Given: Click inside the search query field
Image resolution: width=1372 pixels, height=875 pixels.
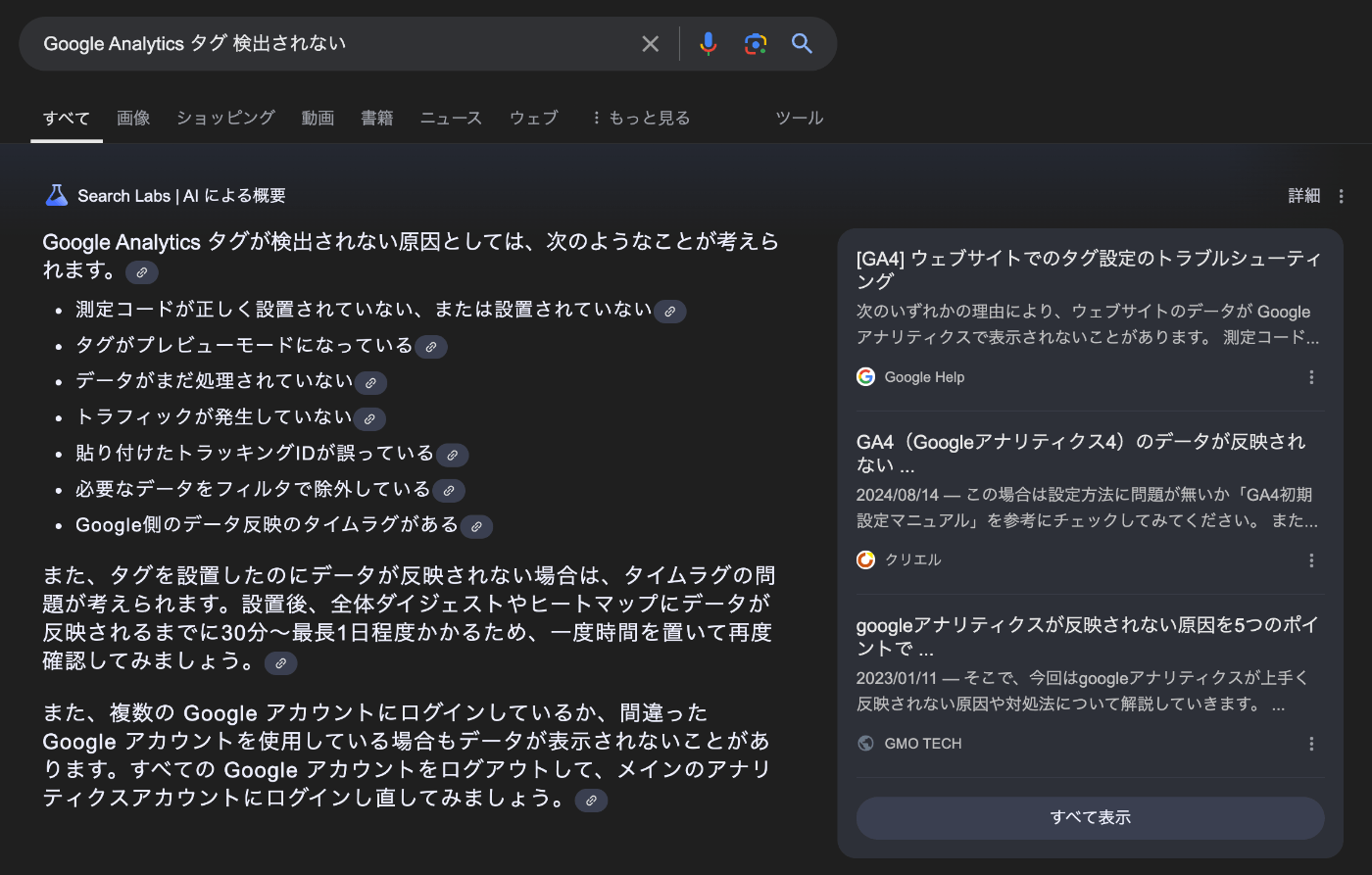Looking at the screenshot, I should [x=333, y=43].
